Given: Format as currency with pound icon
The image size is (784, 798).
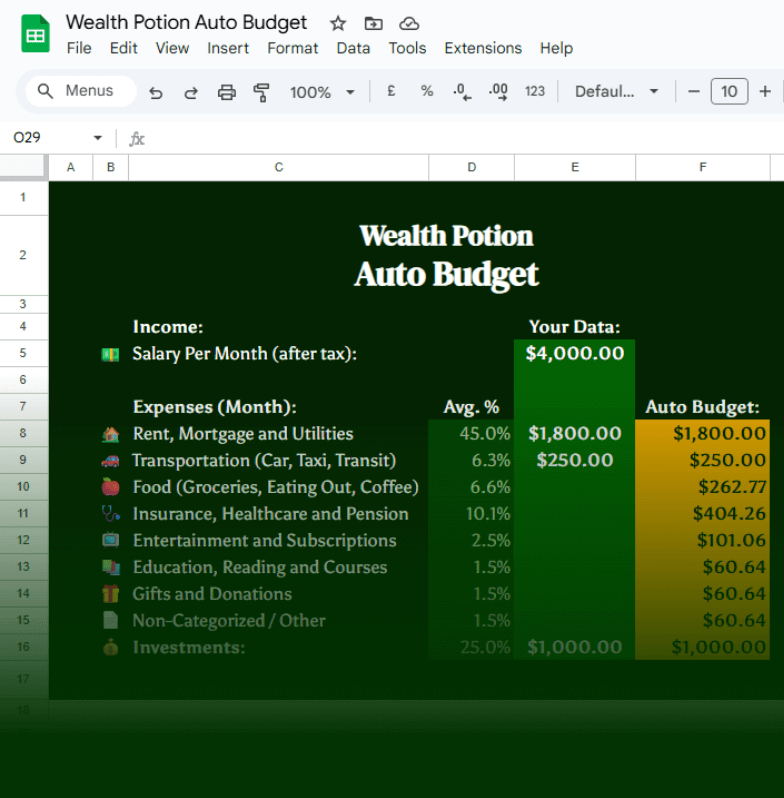Looking at the screenshot, I should (x=391, y=91).
